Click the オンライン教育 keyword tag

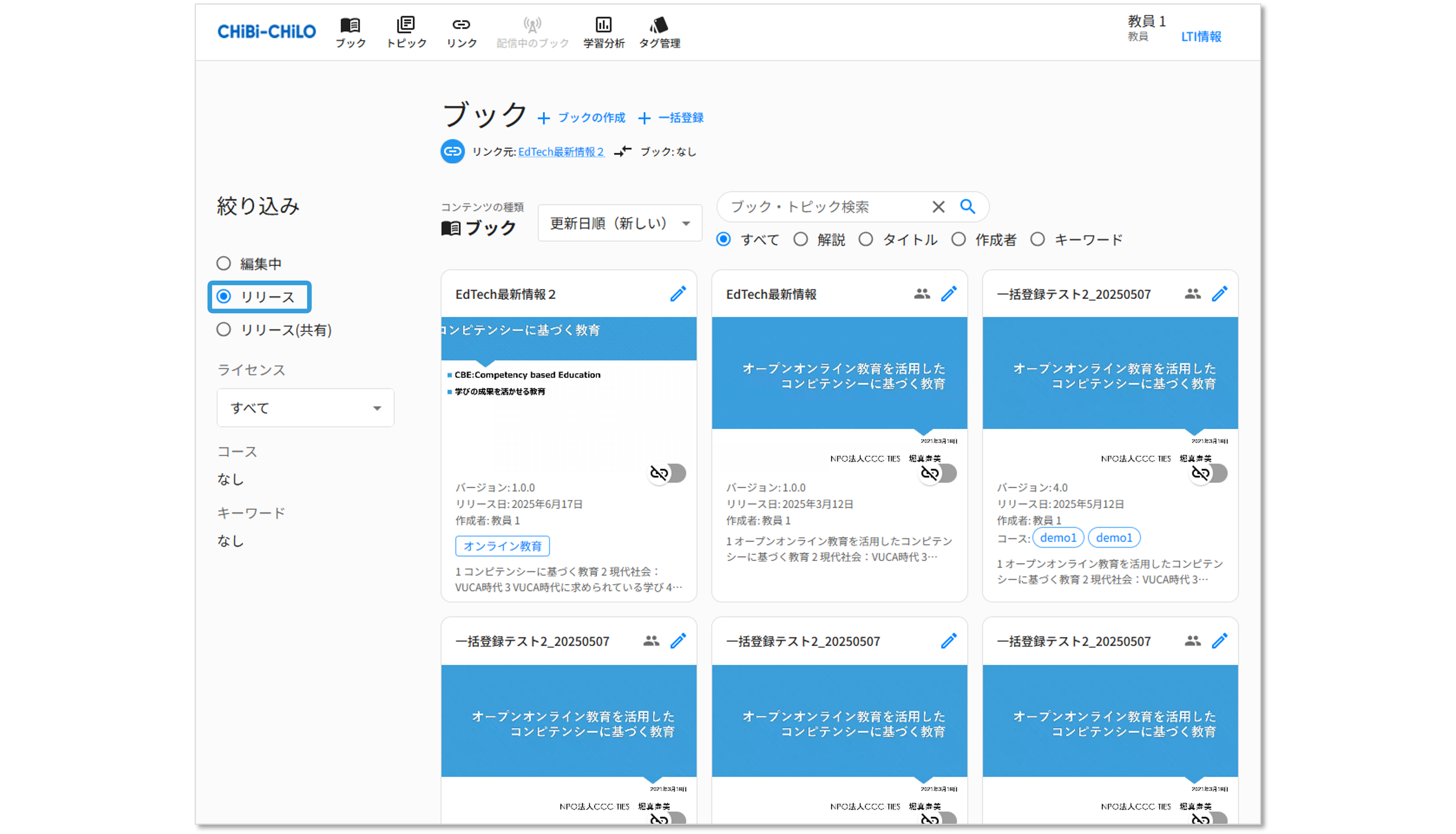[502, 546]
